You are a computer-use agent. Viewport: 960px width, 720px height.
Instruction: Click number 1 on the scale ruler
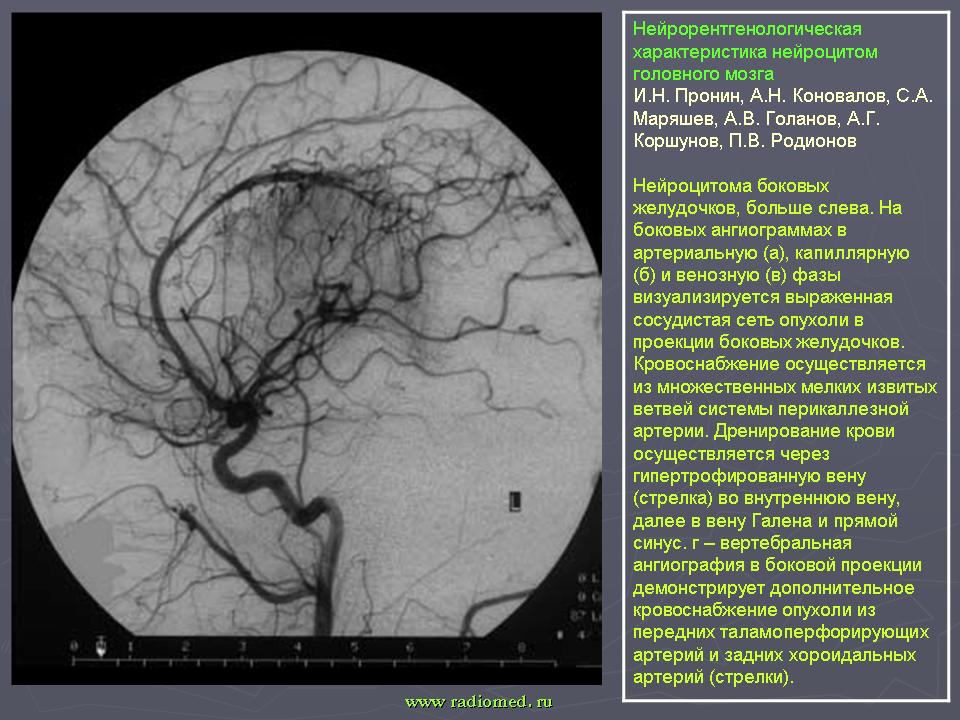click(131, 648)
